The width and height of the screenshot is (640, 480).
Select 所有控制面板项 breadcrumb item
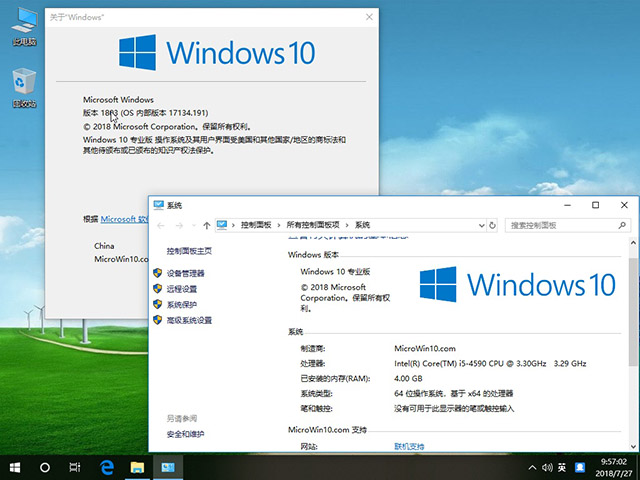point(313,225)
